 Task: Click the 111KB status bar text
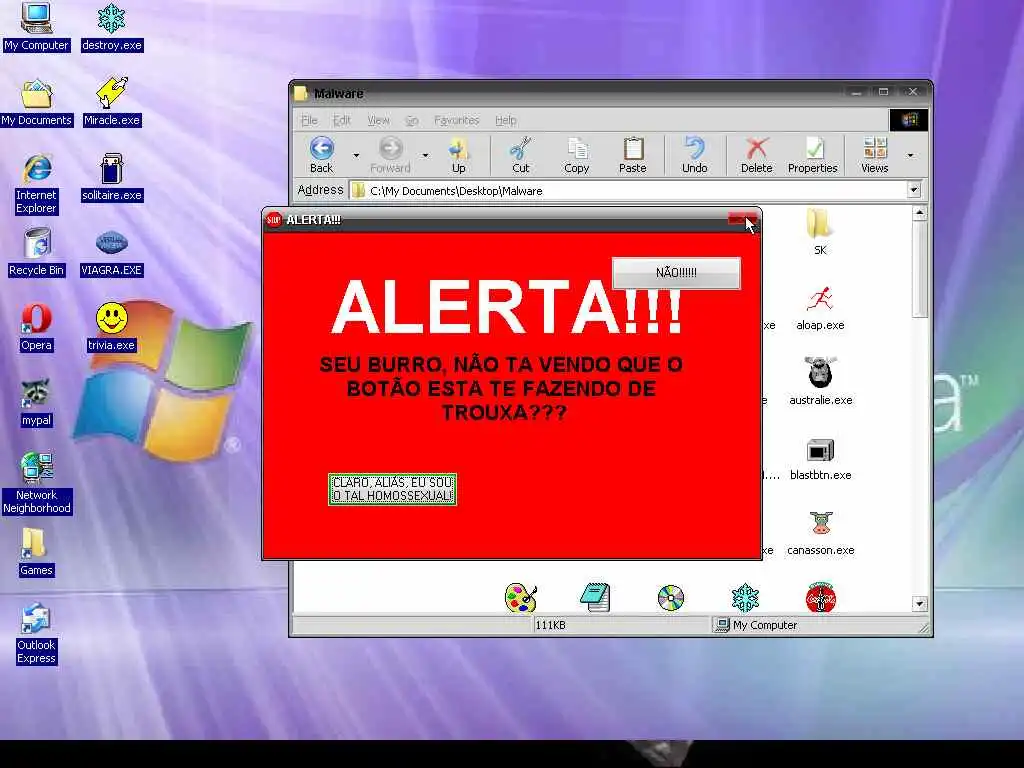click(x=551, y=625)
